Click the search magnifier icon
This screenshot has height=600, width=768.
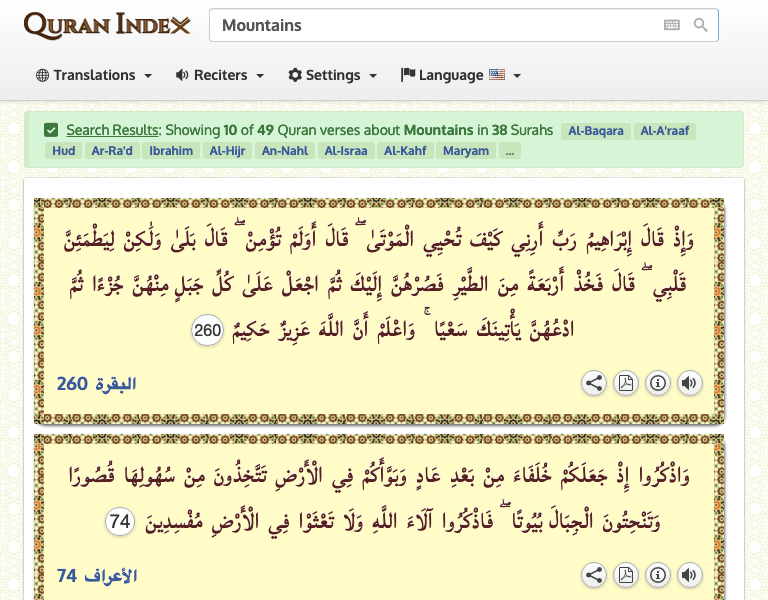click(701, 25)
